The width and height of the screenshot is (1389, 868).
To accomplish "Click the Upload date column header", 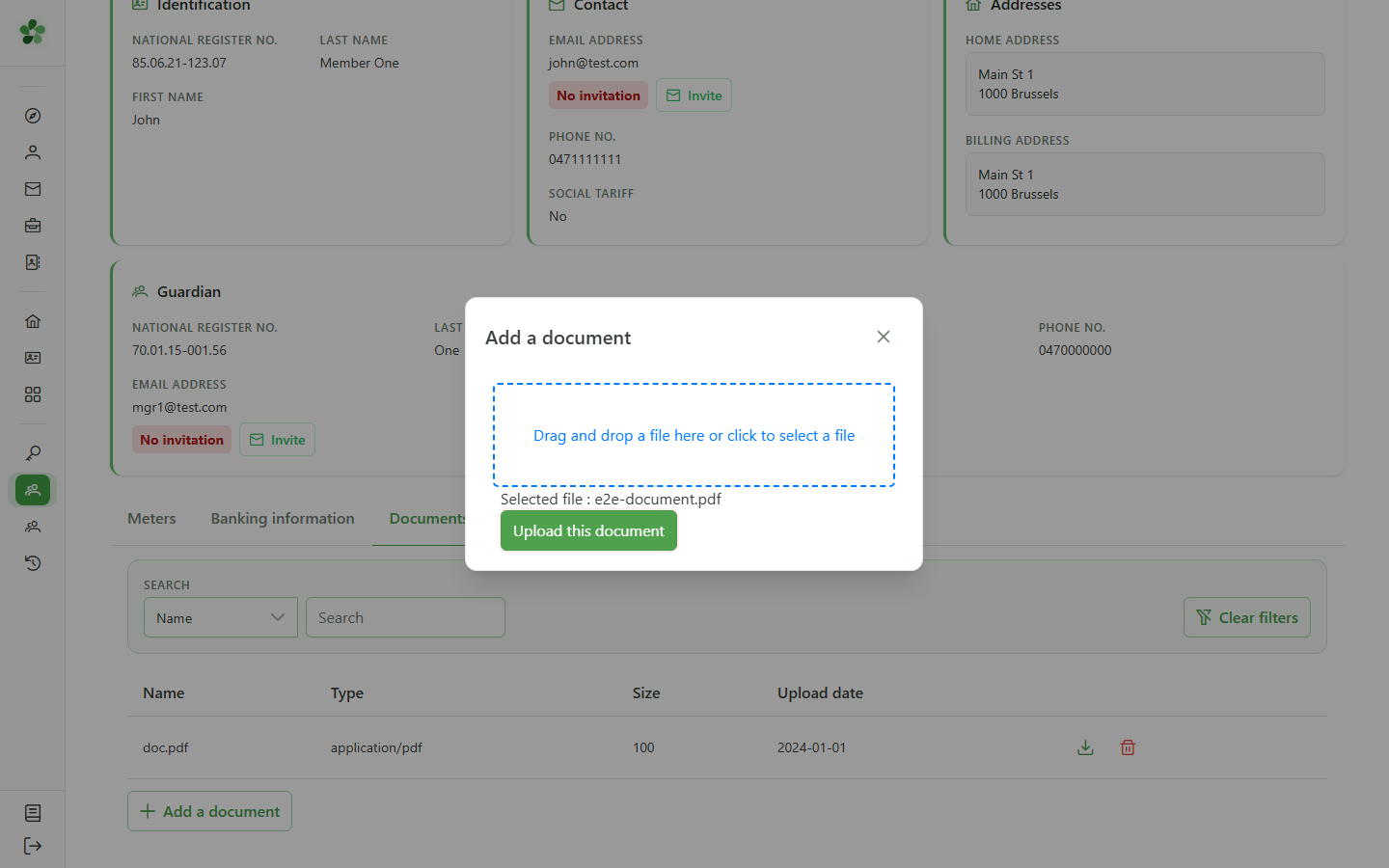I will 820,692.
